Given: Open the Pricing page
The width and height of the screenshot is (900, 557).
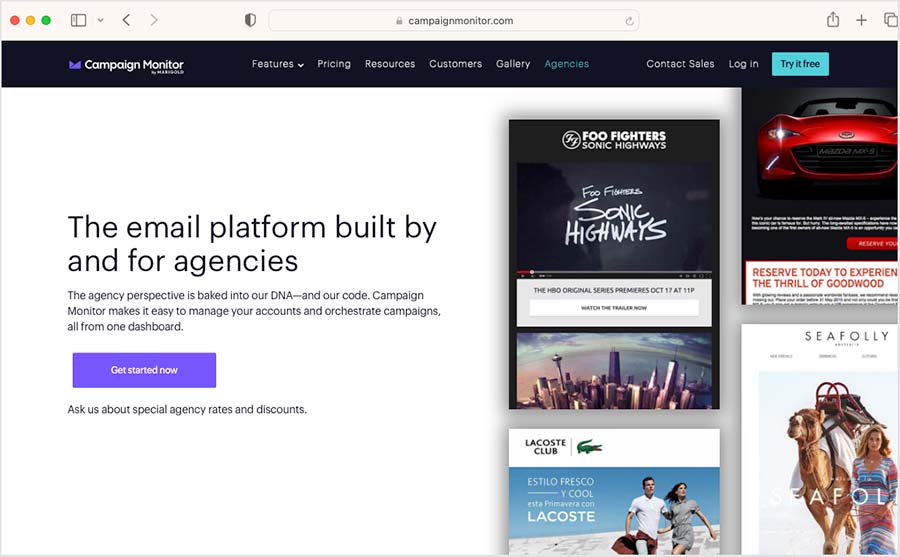Looking at the screenshot, I should pyautogui.click(x=334, y=64).
